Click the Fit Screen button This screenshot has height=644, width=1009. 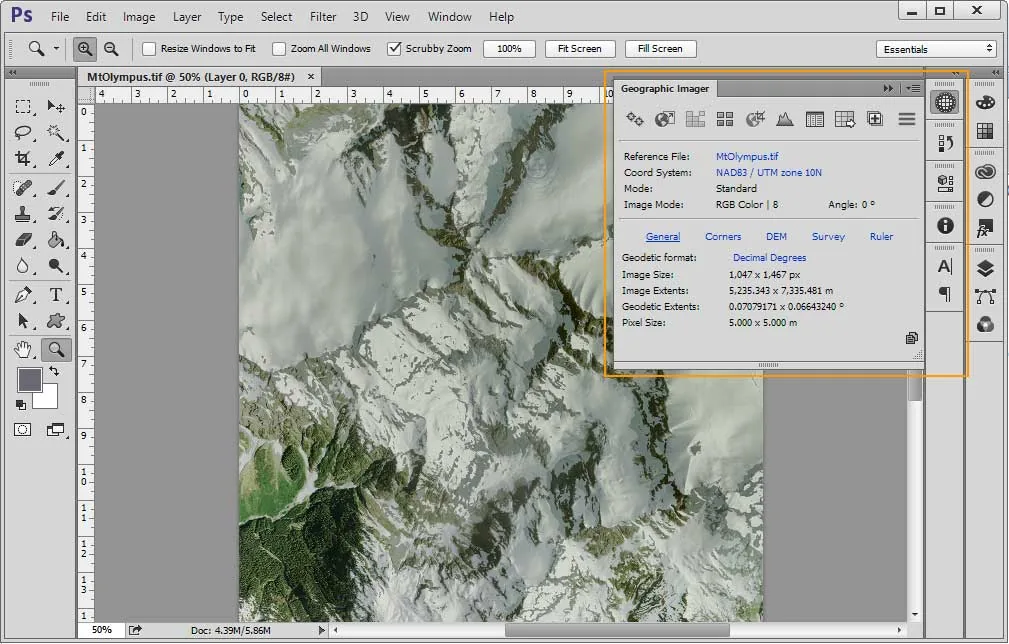pos(580,49)
